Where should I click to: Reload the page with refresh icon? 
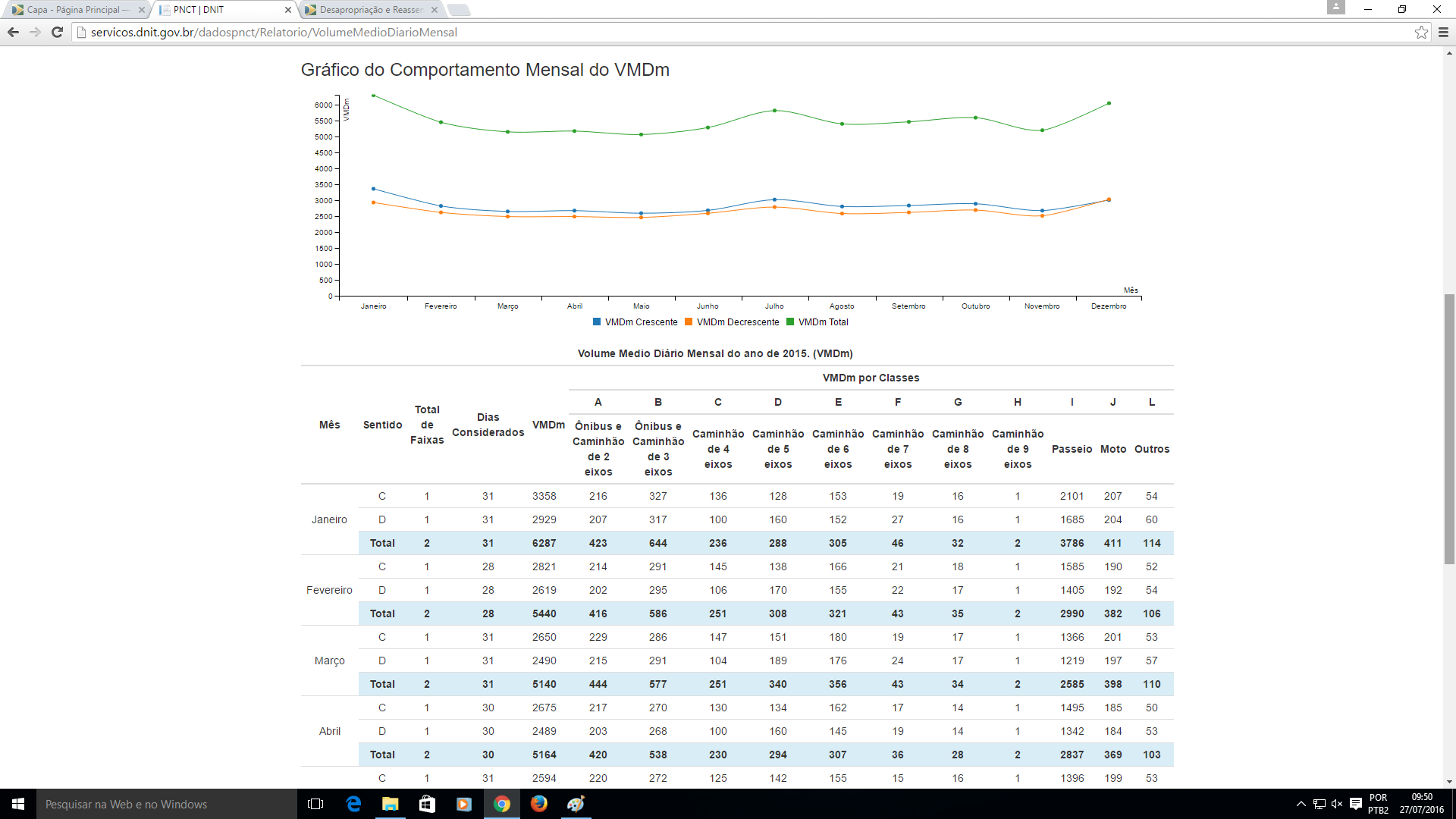tap(57, 32)
